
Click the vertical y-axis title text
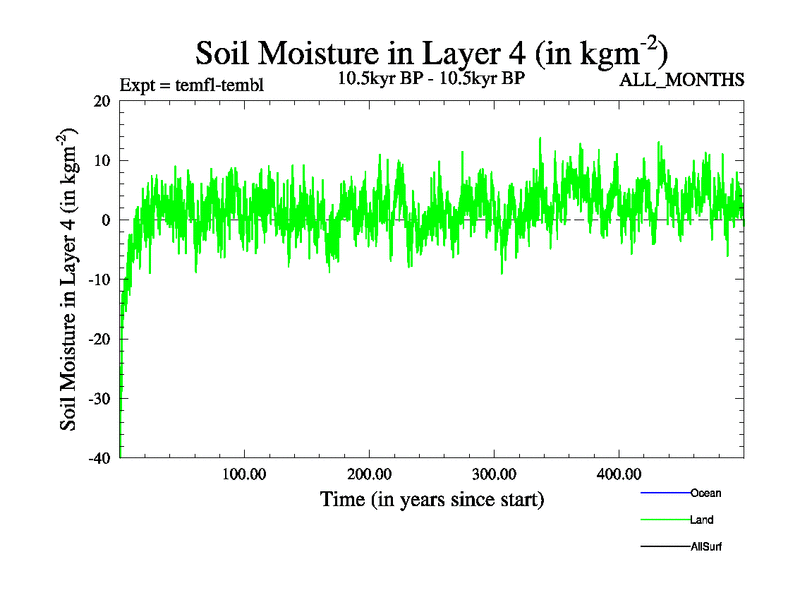pyautogui.click(x=72, y=278)
